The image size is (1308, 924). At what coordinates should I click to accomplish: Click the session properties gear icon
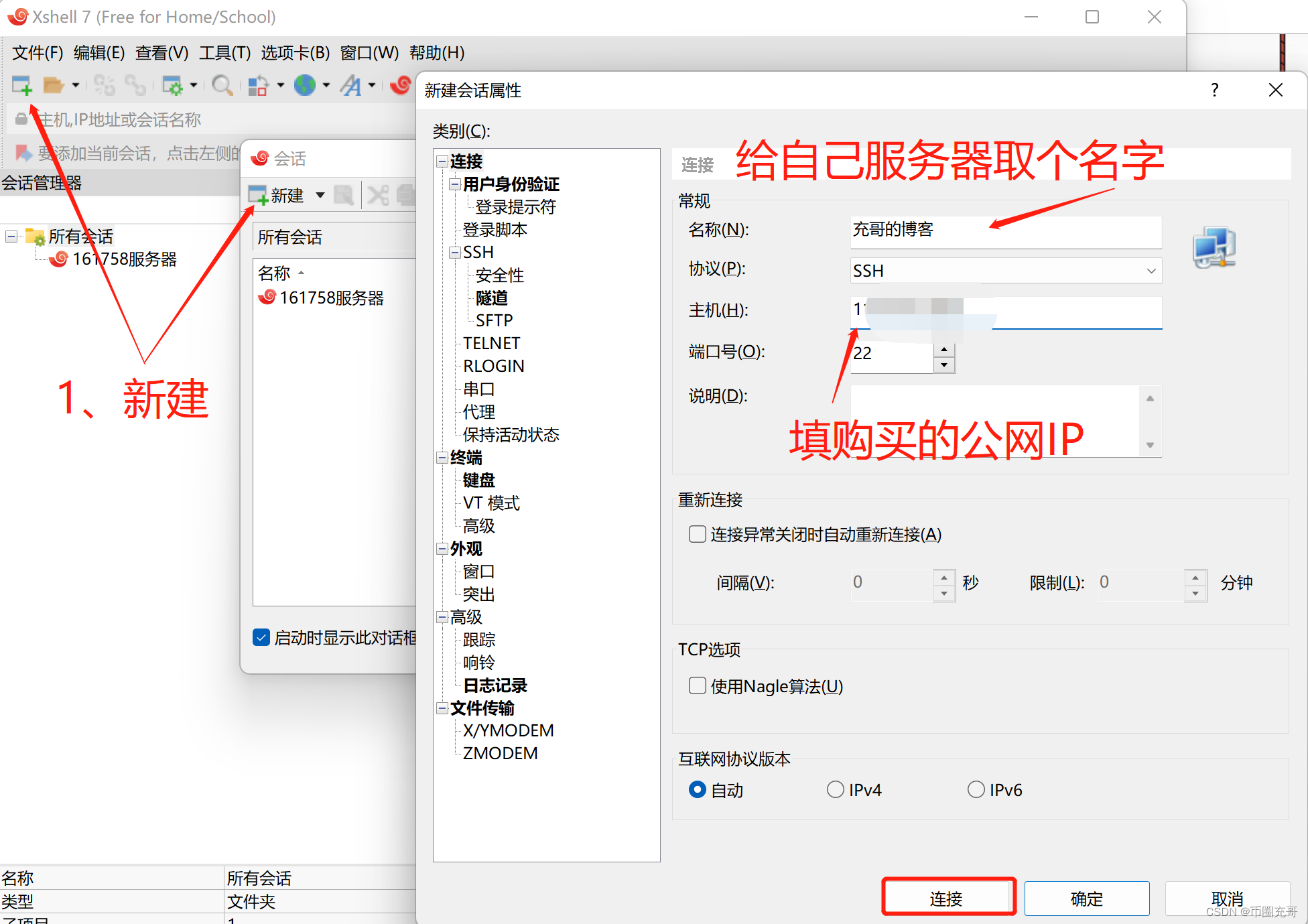172,85
